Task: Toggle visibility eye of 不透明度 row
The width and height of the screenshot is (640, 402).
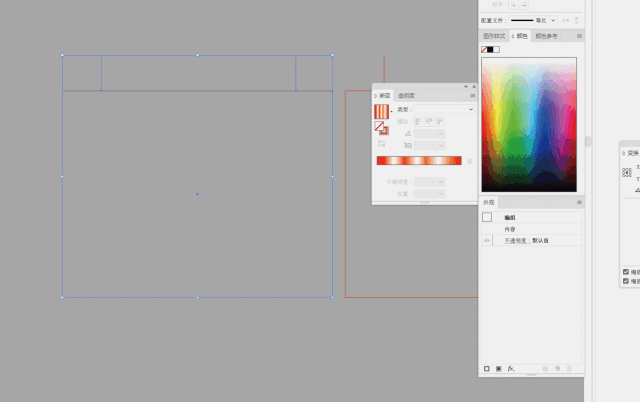Action: pyautogui.click(x=487, y=240)
